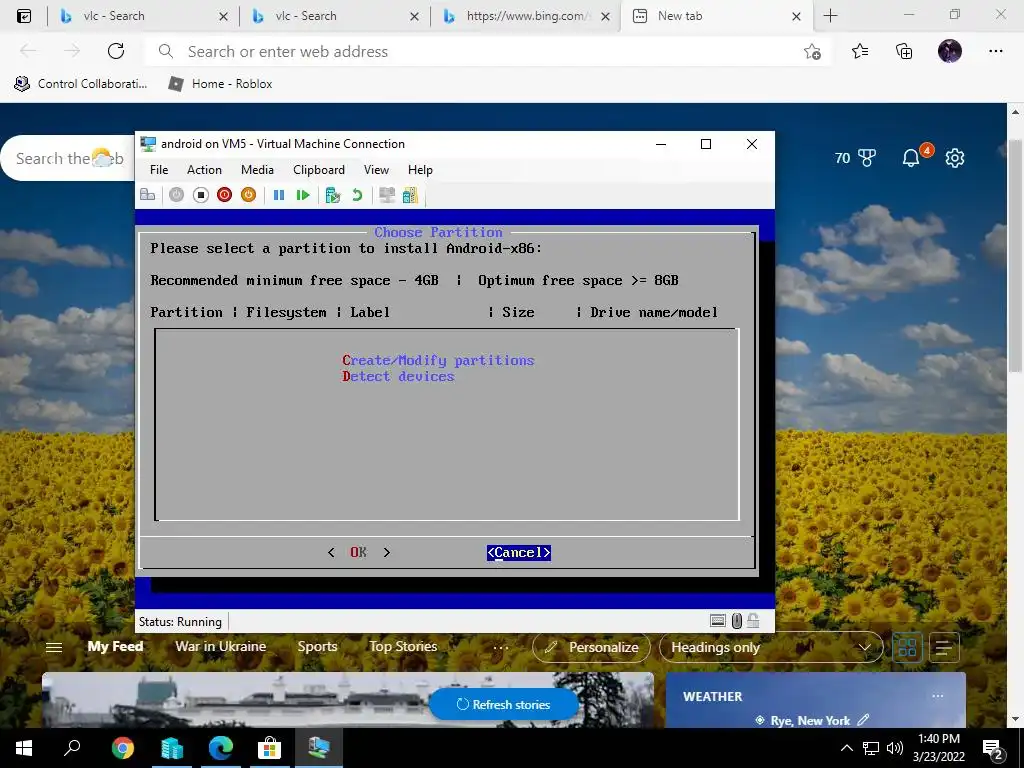This screenshot has height=768, width=1024.
Task: Click the greyed-out Enhanced Session icon
Action: (x=387, y=195)
